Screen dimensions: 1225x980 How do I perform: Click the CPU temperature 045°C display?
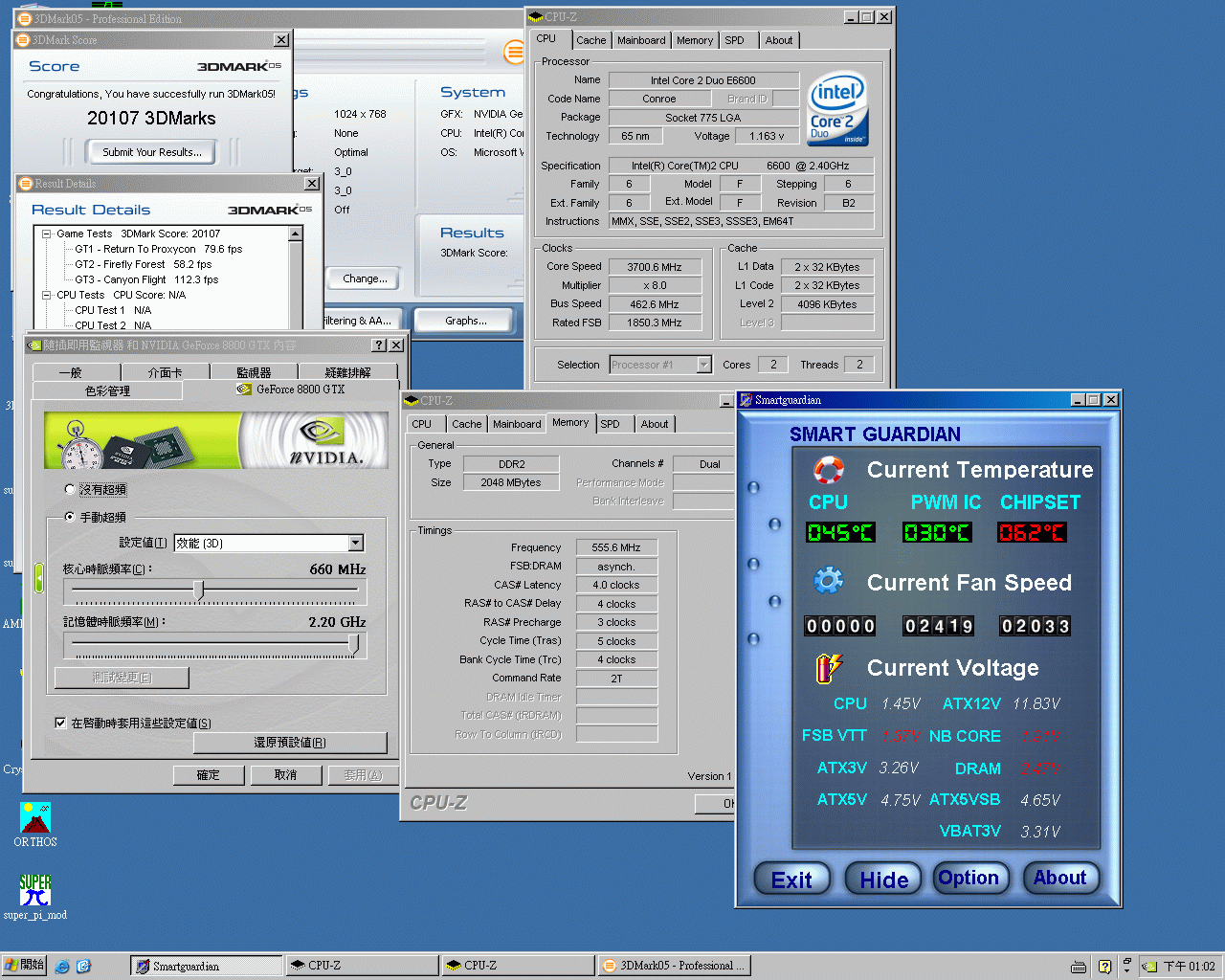pos(840,532)
